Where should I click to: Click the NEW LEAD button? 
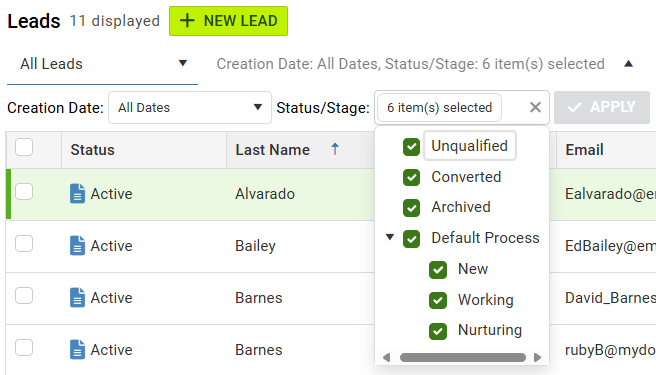click(x=228, y=21)
